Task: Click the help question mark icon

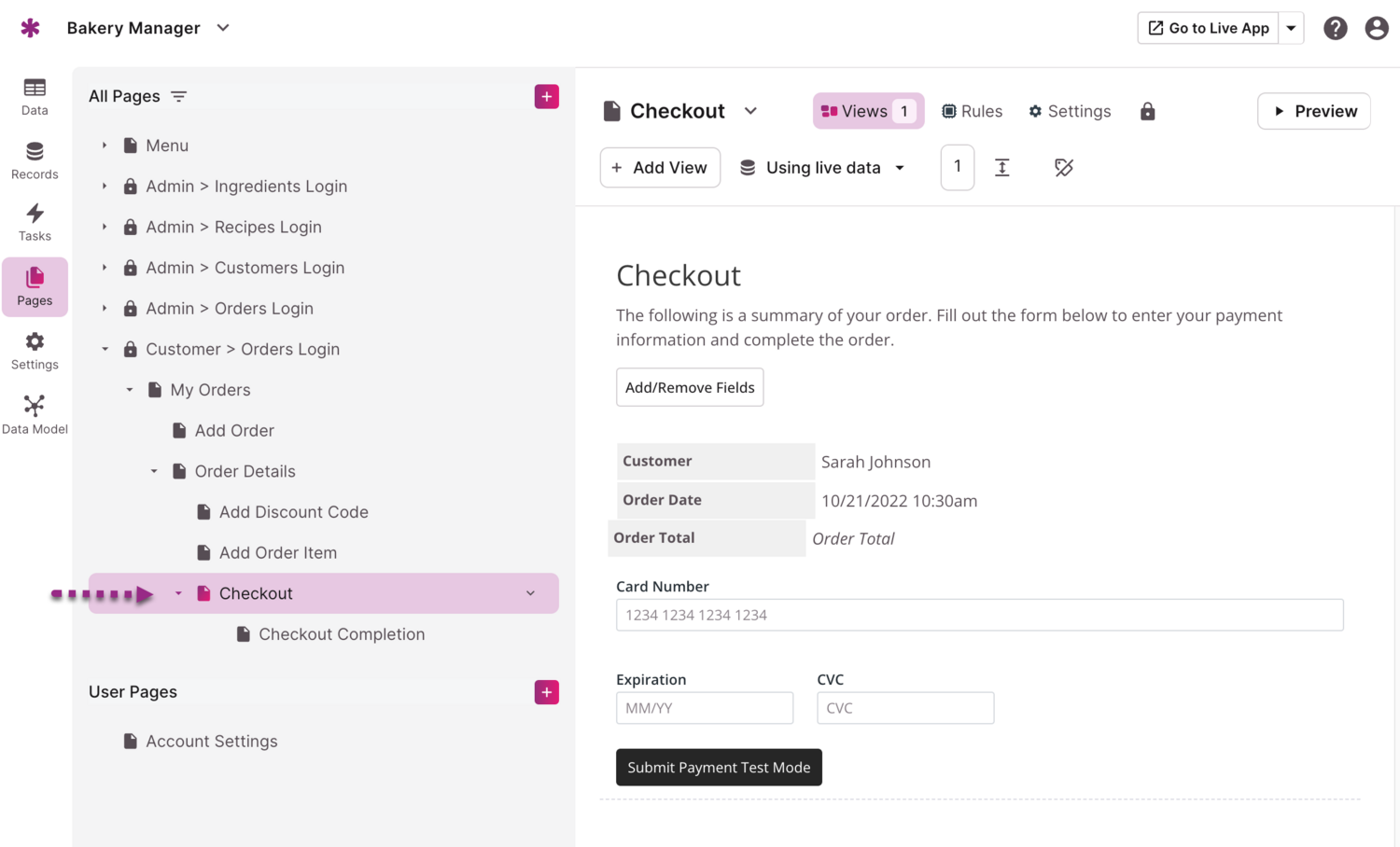Action: pos(1335,28)
